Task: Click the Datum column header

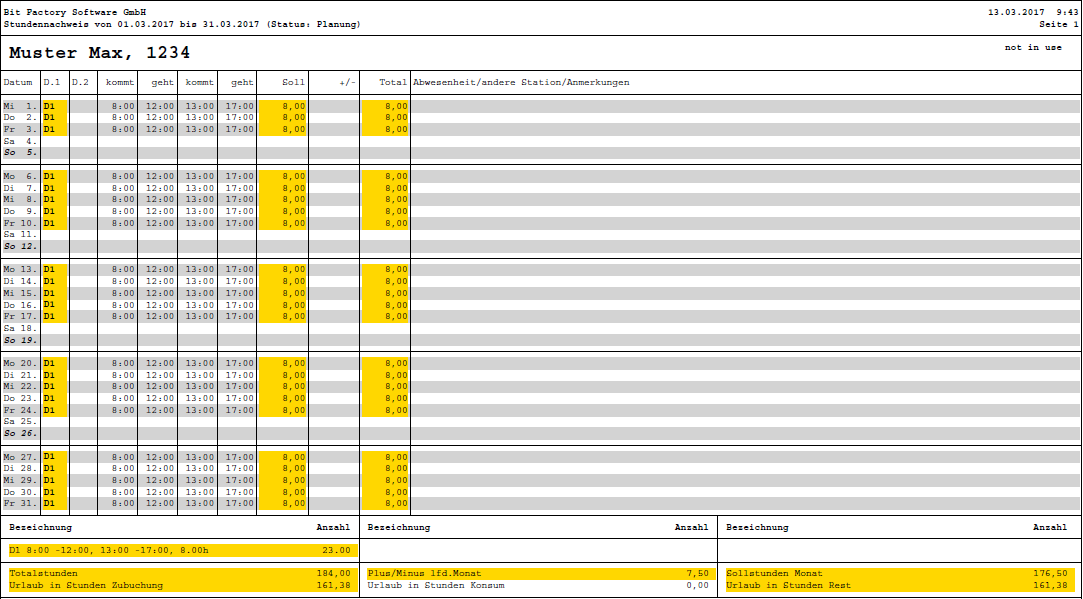Action: click(x=18, y=82)
